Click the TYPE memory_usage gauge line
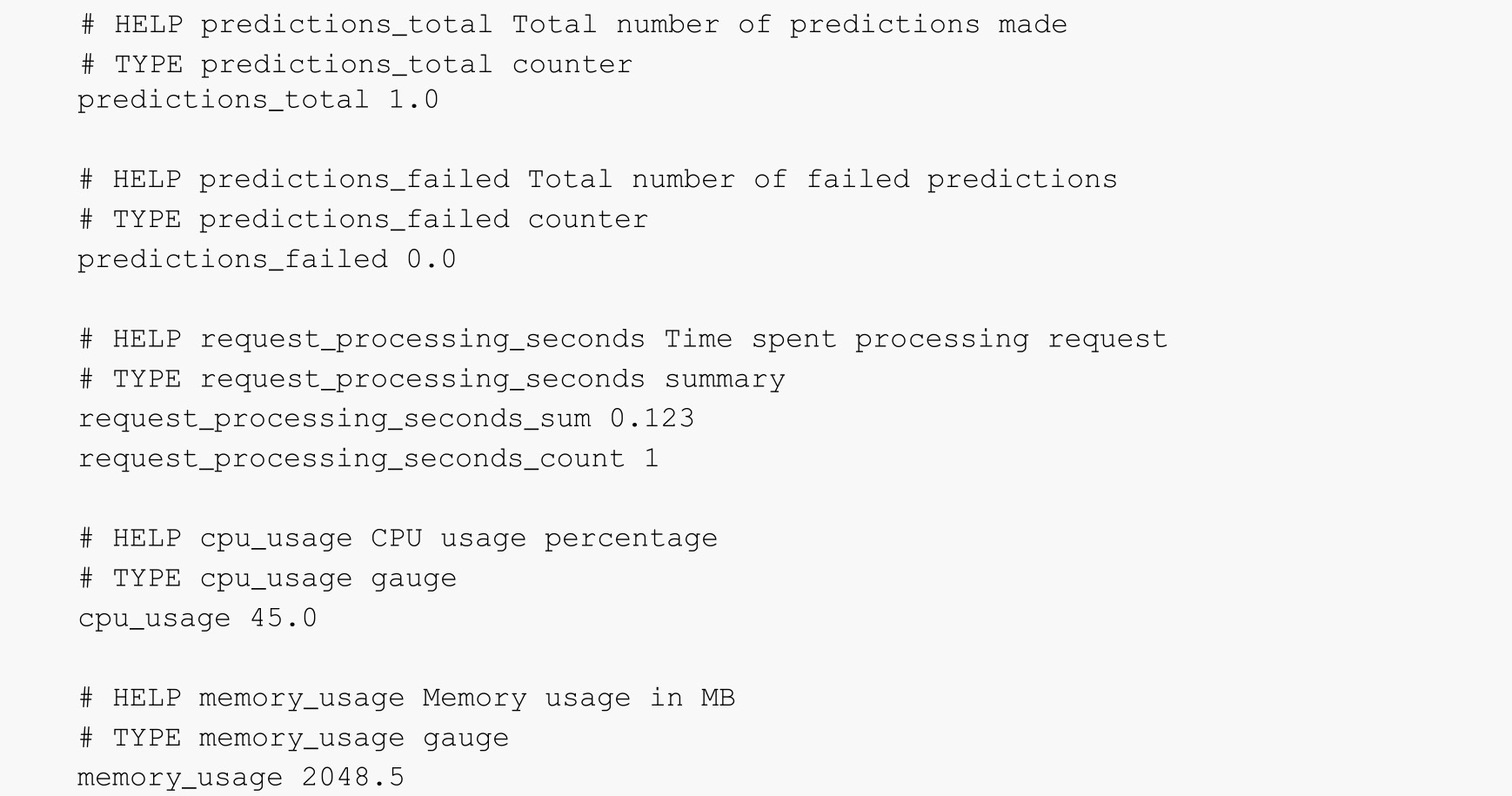1512x796 pixels. tap(294, 739)
